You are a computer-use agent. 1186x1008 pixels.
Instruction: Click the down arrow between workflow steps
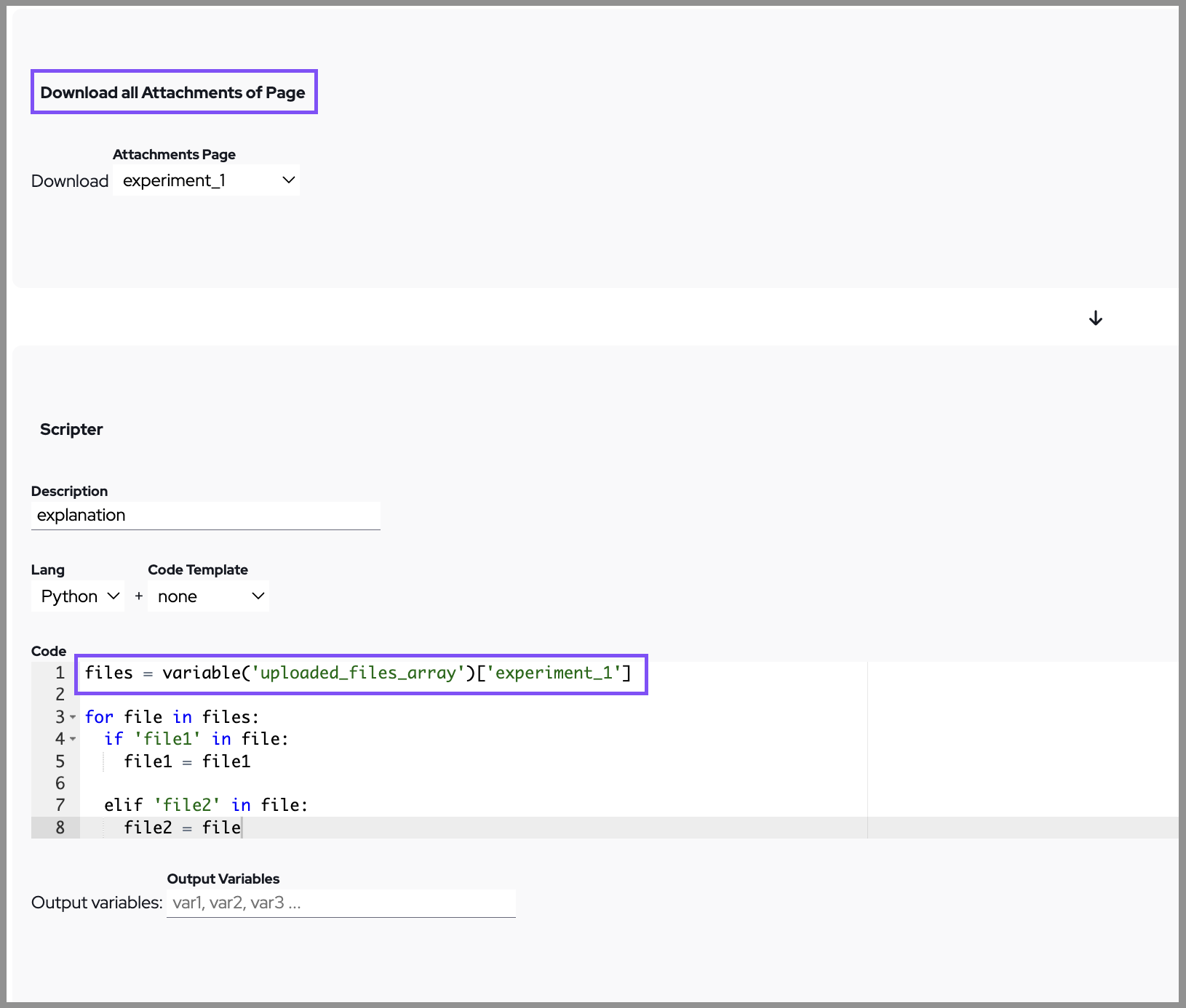tap(1095, 318)
